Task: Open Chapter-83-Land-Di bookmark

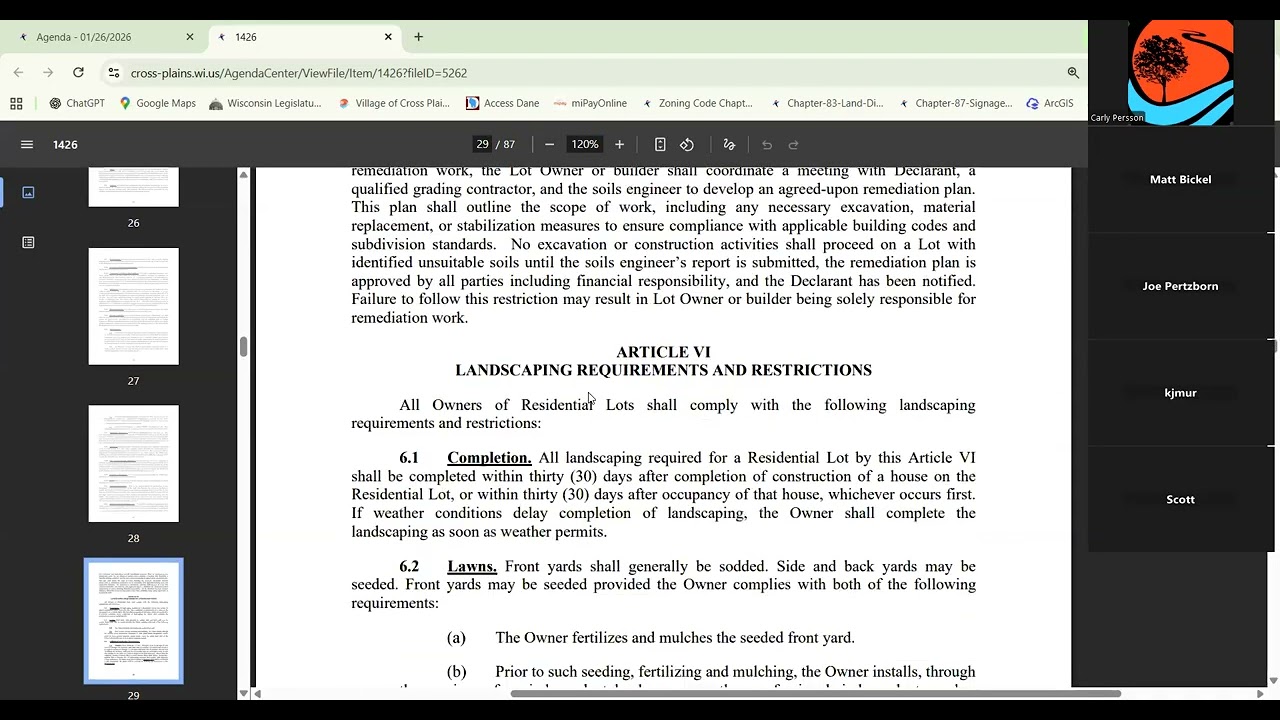Action: click(826, 103)
